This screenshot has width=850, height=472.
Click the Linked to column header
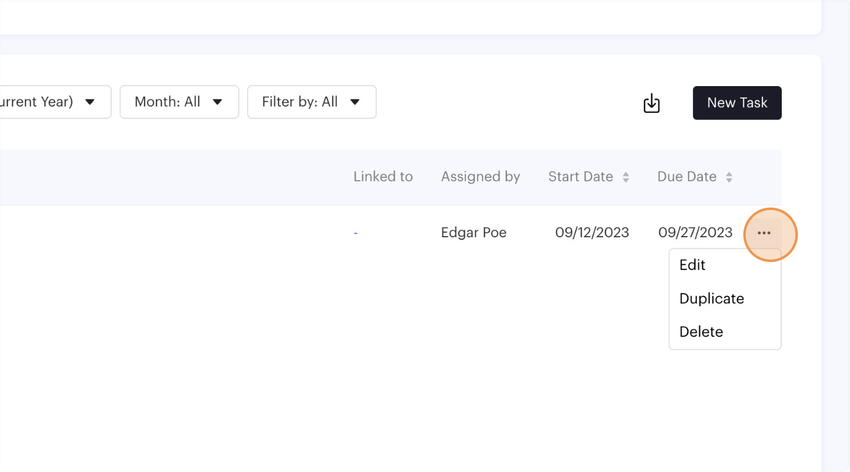(383, 177)
